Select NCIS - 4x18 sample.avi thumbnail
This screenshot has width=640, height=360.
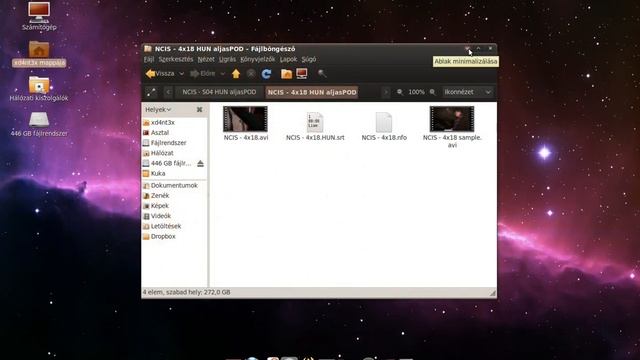coord(452,119)
